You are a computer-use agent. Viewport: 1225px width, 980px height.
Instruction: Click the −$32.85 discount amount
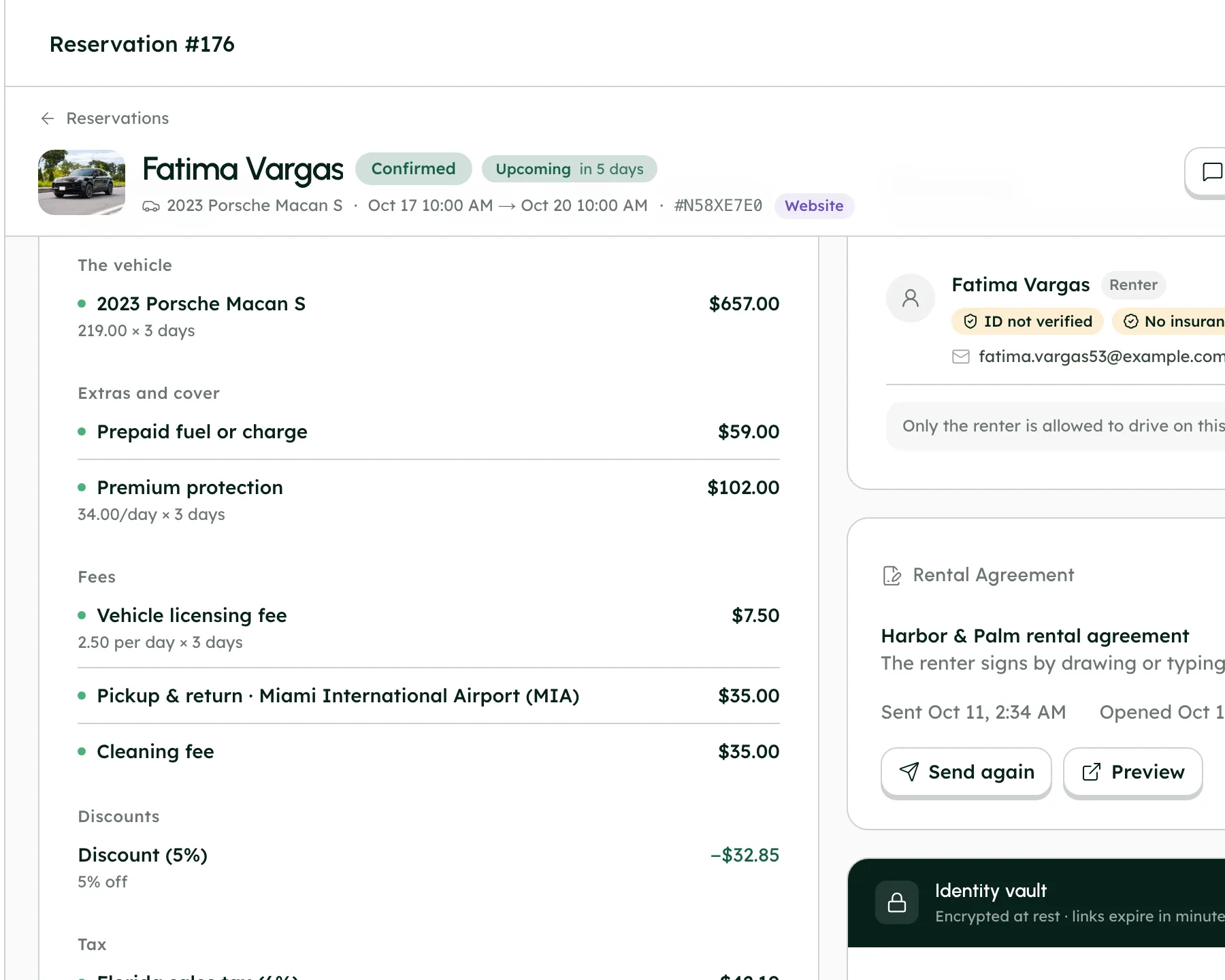745,855
